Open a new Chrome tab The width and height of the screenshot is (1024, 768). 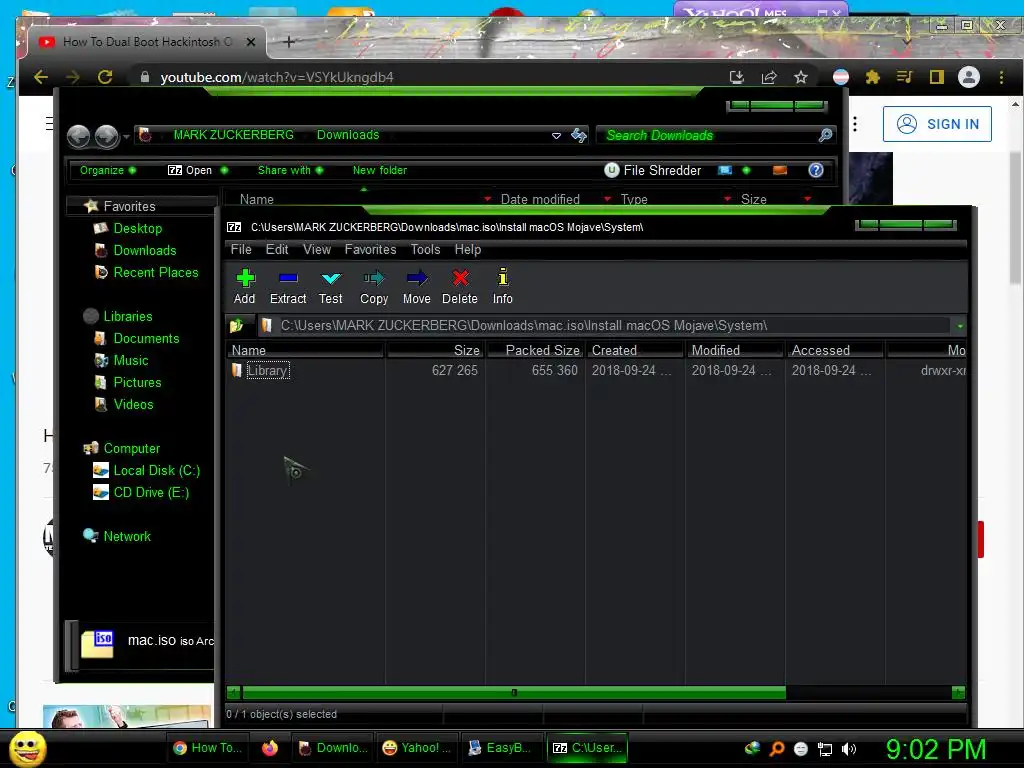point(289,42)
